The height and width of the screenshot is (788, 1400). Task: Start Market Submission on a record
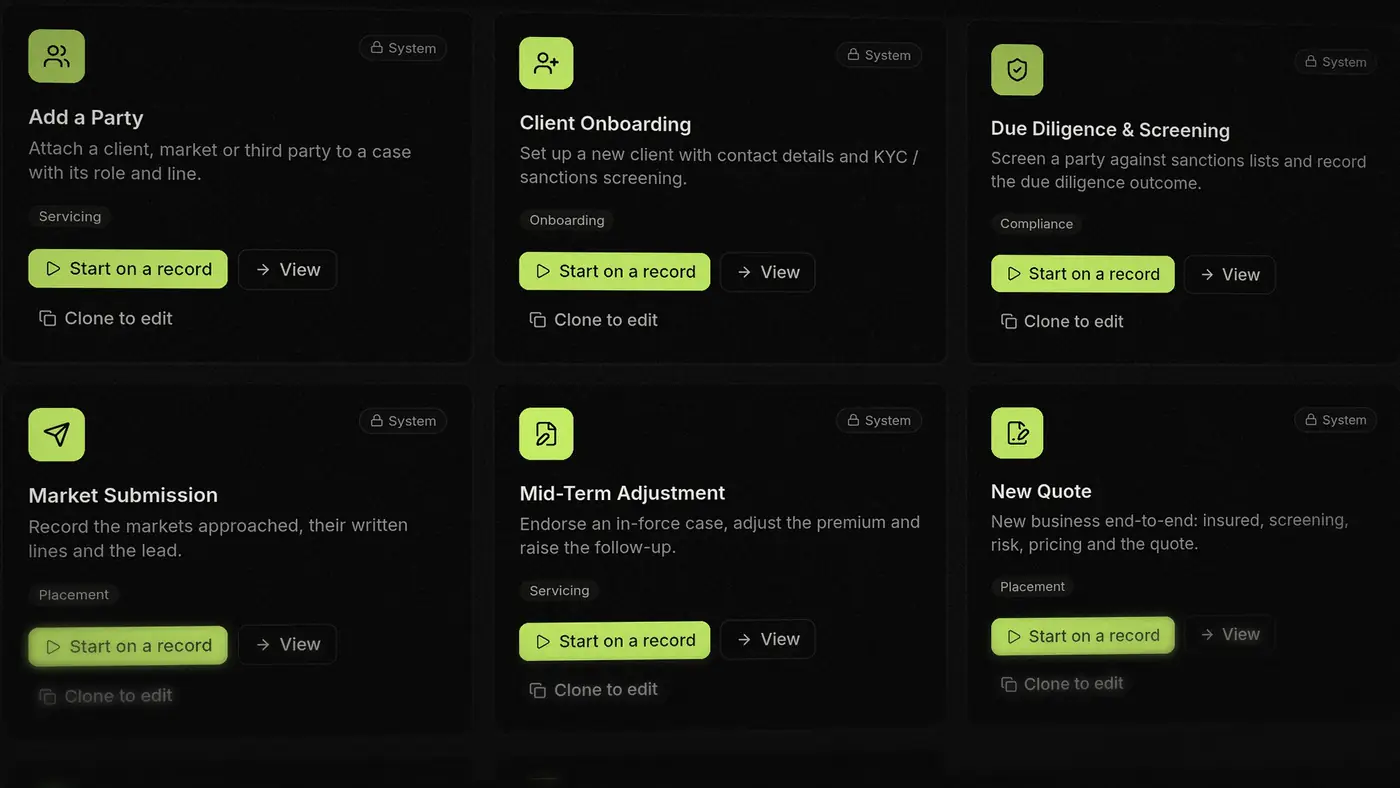tap(128, 646)
